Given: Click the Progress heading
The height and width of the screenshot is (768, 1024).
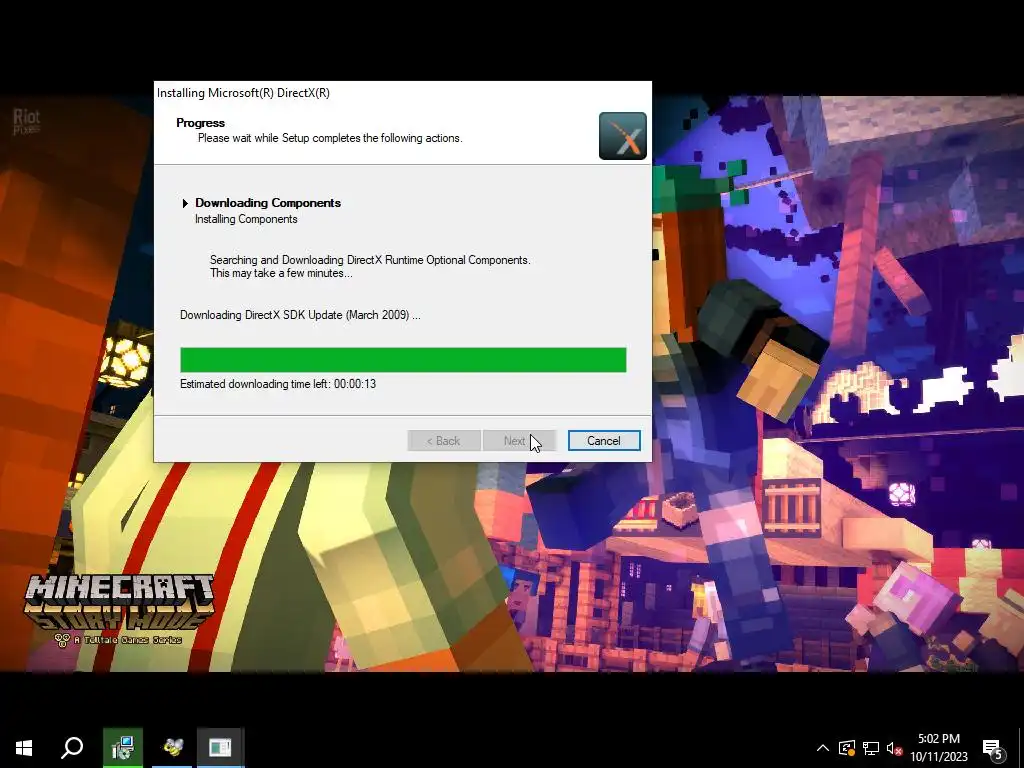Looking at the screenshot, I should click(x=200, y=123).
